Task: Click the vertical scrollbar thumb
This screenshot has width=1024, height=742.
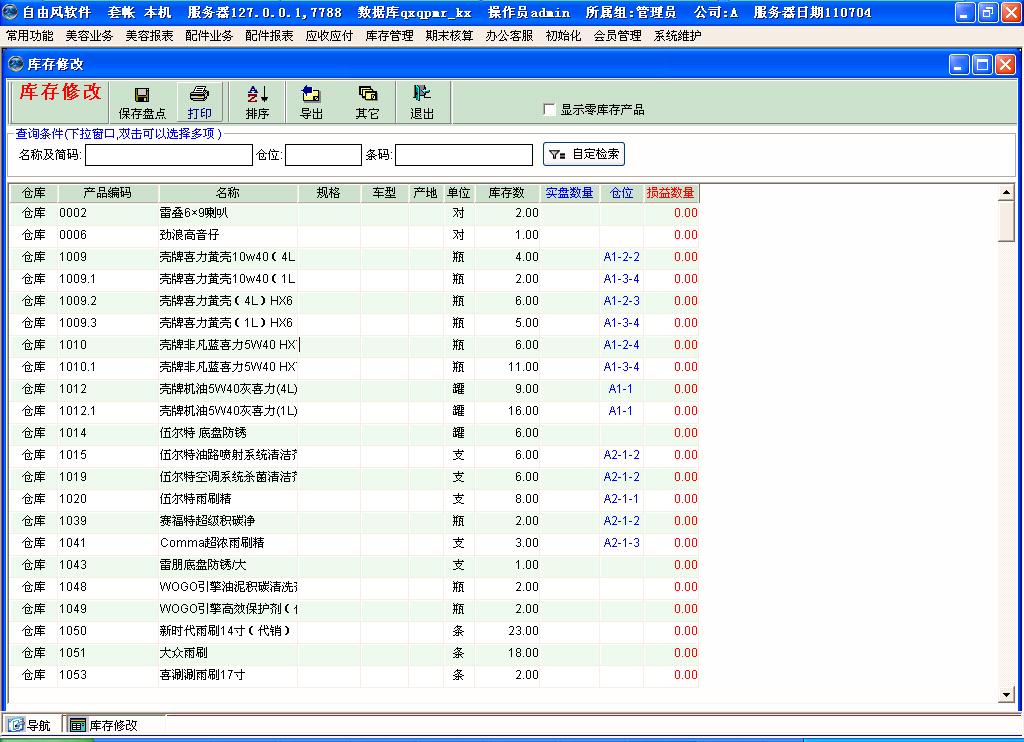Action: (1006, 221)
